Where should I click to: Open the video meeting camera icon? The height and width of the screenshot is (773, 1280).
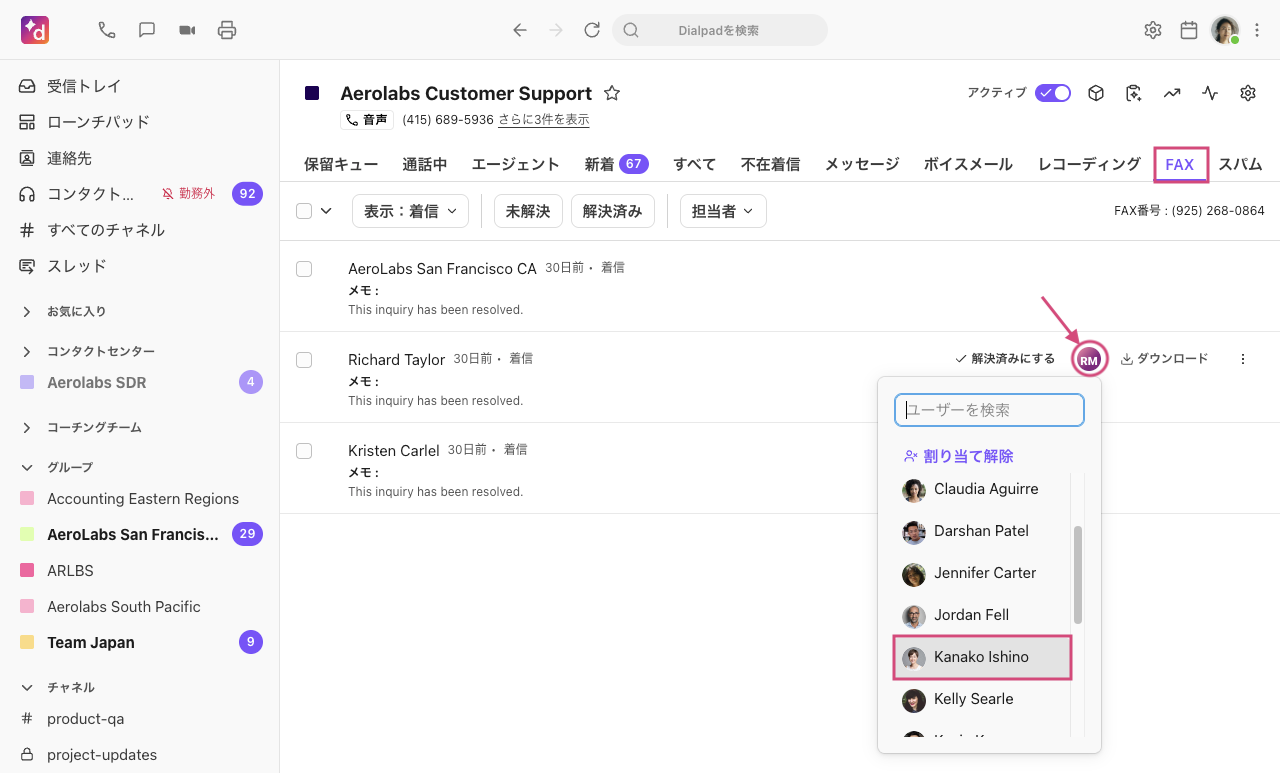[x=187, y=30]
